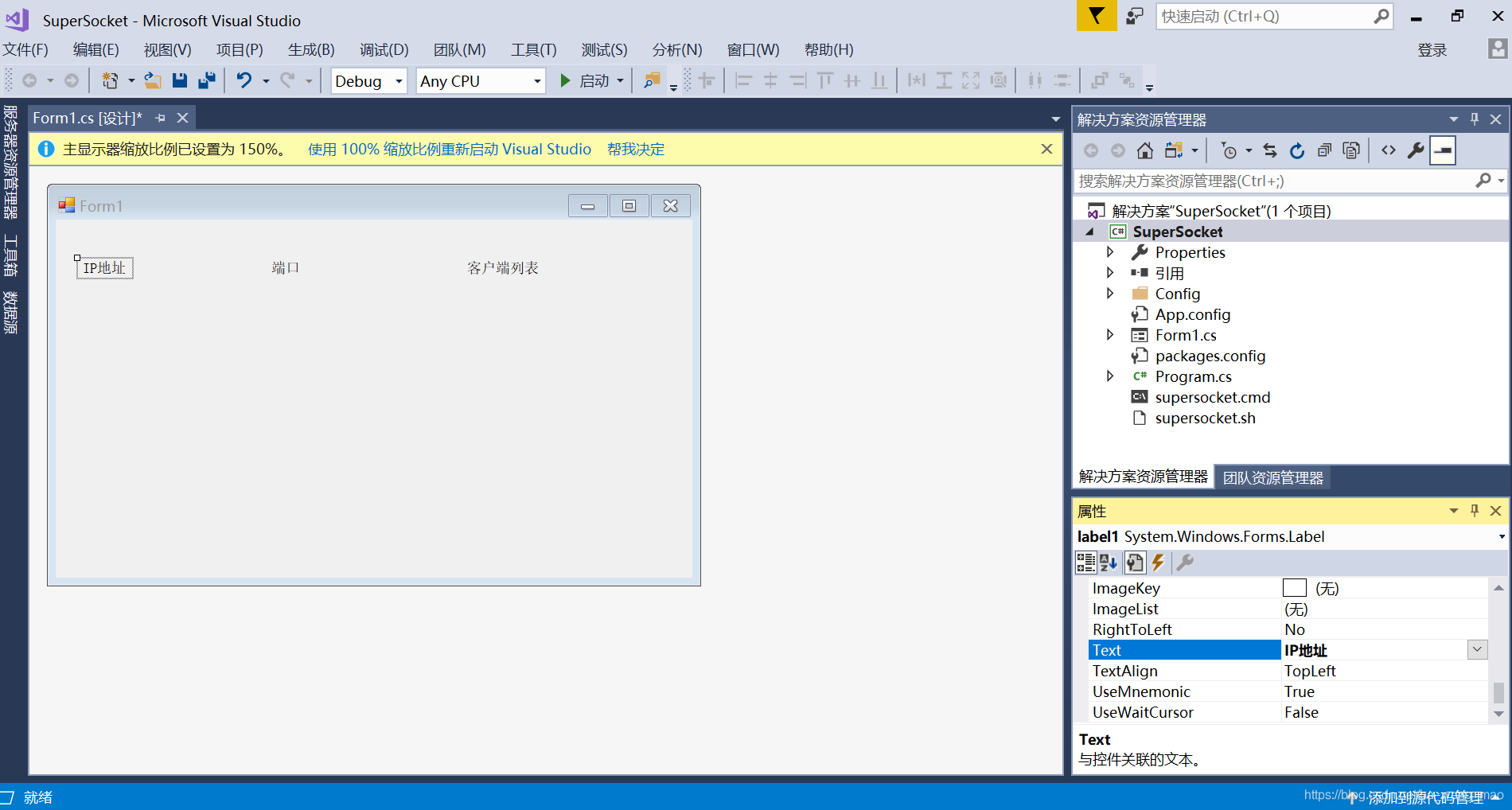The height and width of the screenshot is (810, 1512).
Task: Expand the Program.cs node
Action: 1110,376
